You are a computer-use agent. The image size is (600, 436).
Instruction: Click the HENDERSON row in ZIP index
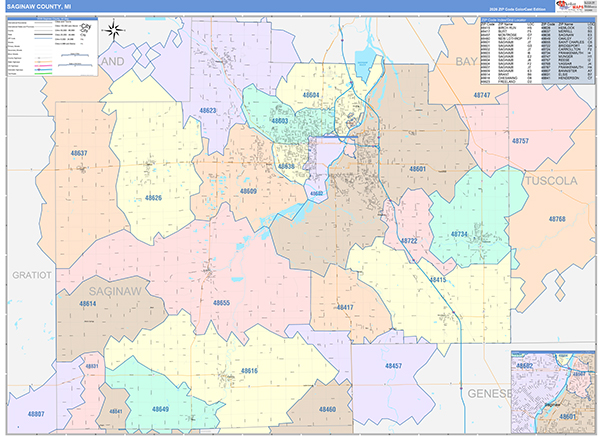click(567, 78)
